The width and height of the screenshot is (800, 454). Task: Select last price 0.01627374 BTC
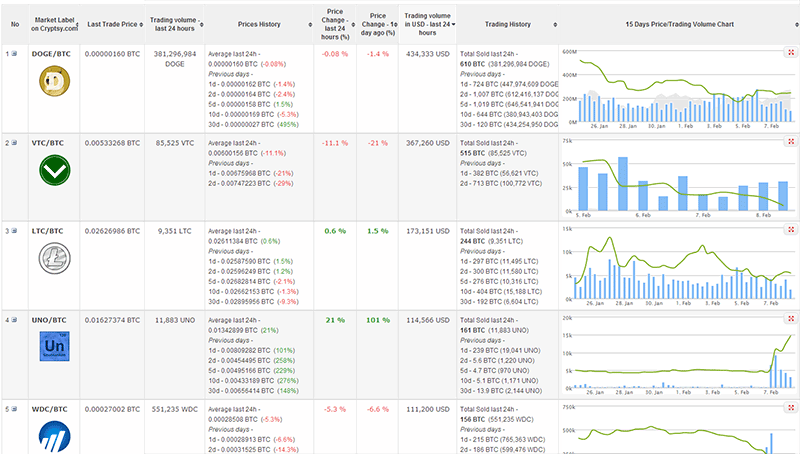[112, 320]
